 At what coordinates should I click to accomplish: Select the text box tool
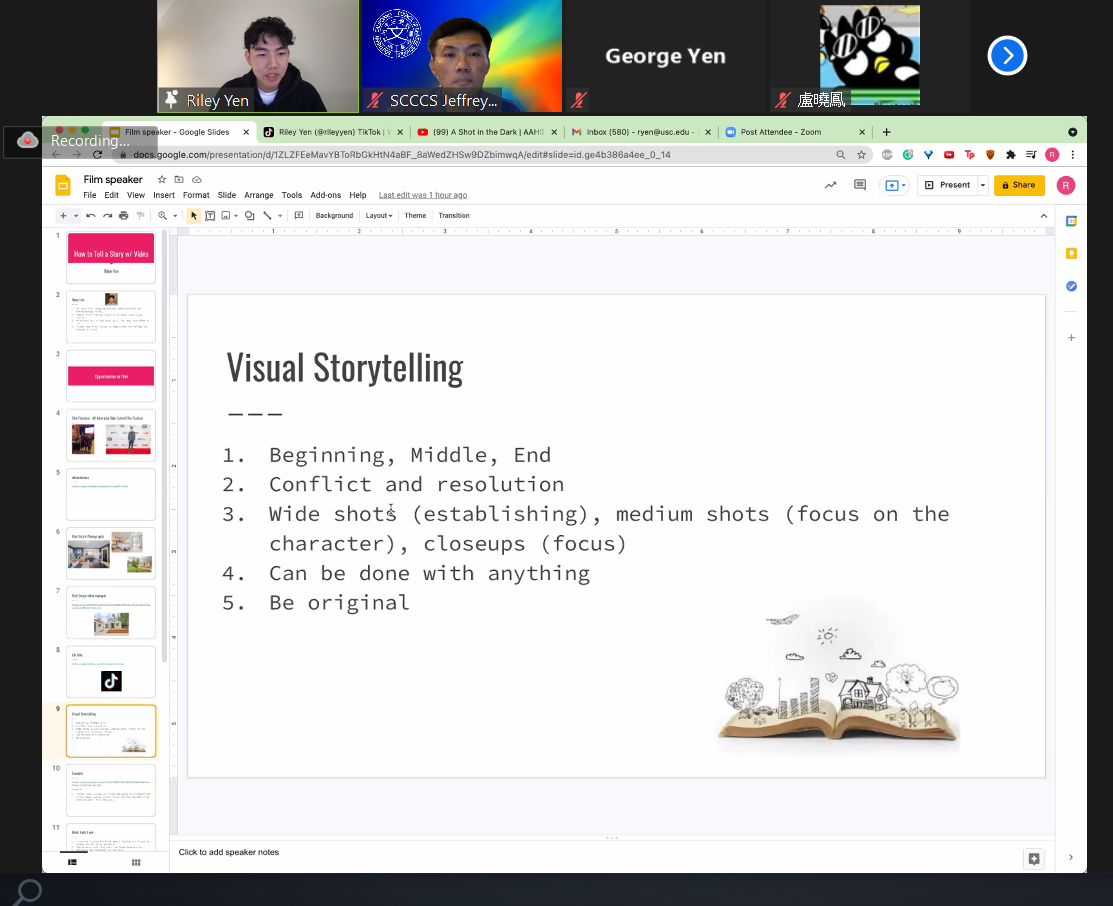coord(210,216)
